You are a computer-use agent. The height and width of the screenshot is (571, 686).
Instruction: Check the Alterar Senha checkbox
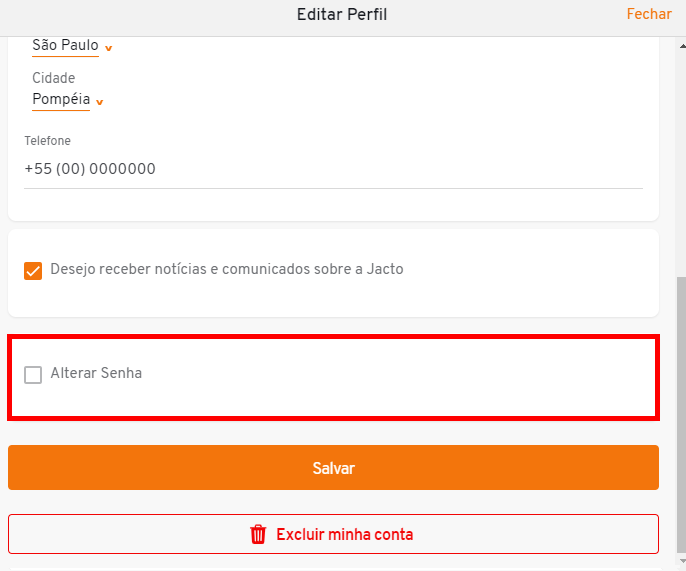[x=33, y=375]
